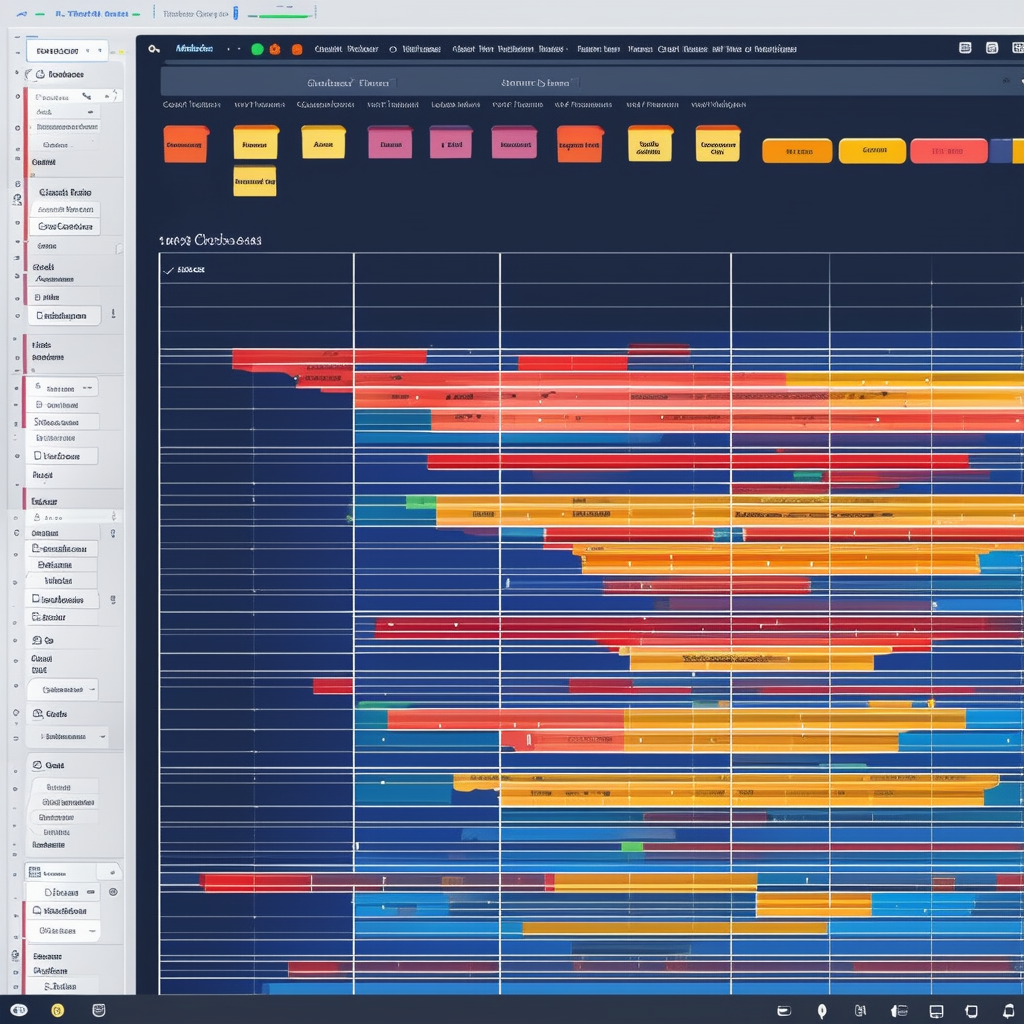Click the square outline icon beside the taskbar bell
The width and height of the screenshot is (1024, 1024).
[x=972, y=1011]
